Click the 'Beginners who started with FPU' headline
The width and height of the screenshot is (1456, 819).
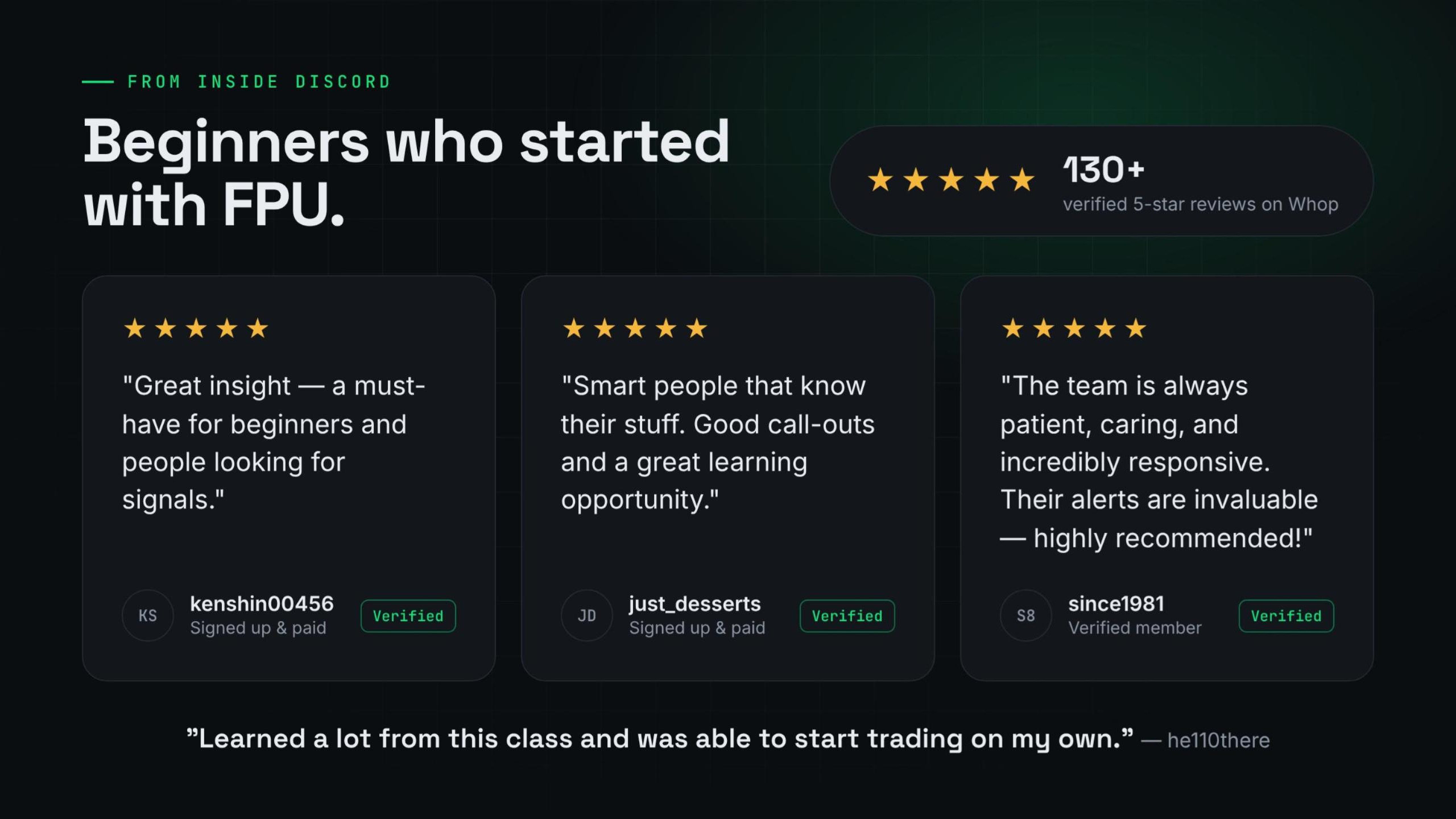tap(406, 172)
